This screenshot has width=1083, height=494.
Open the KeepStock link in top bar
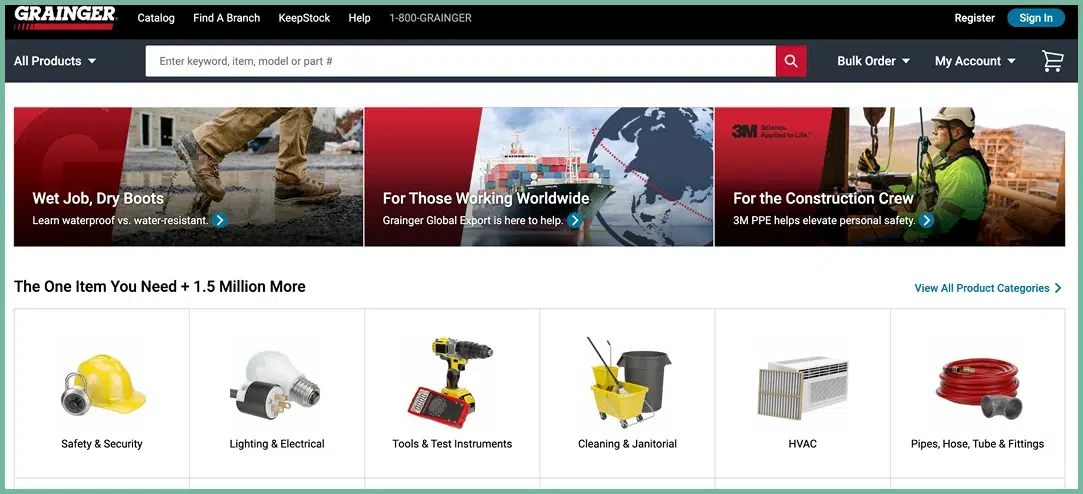304,18
